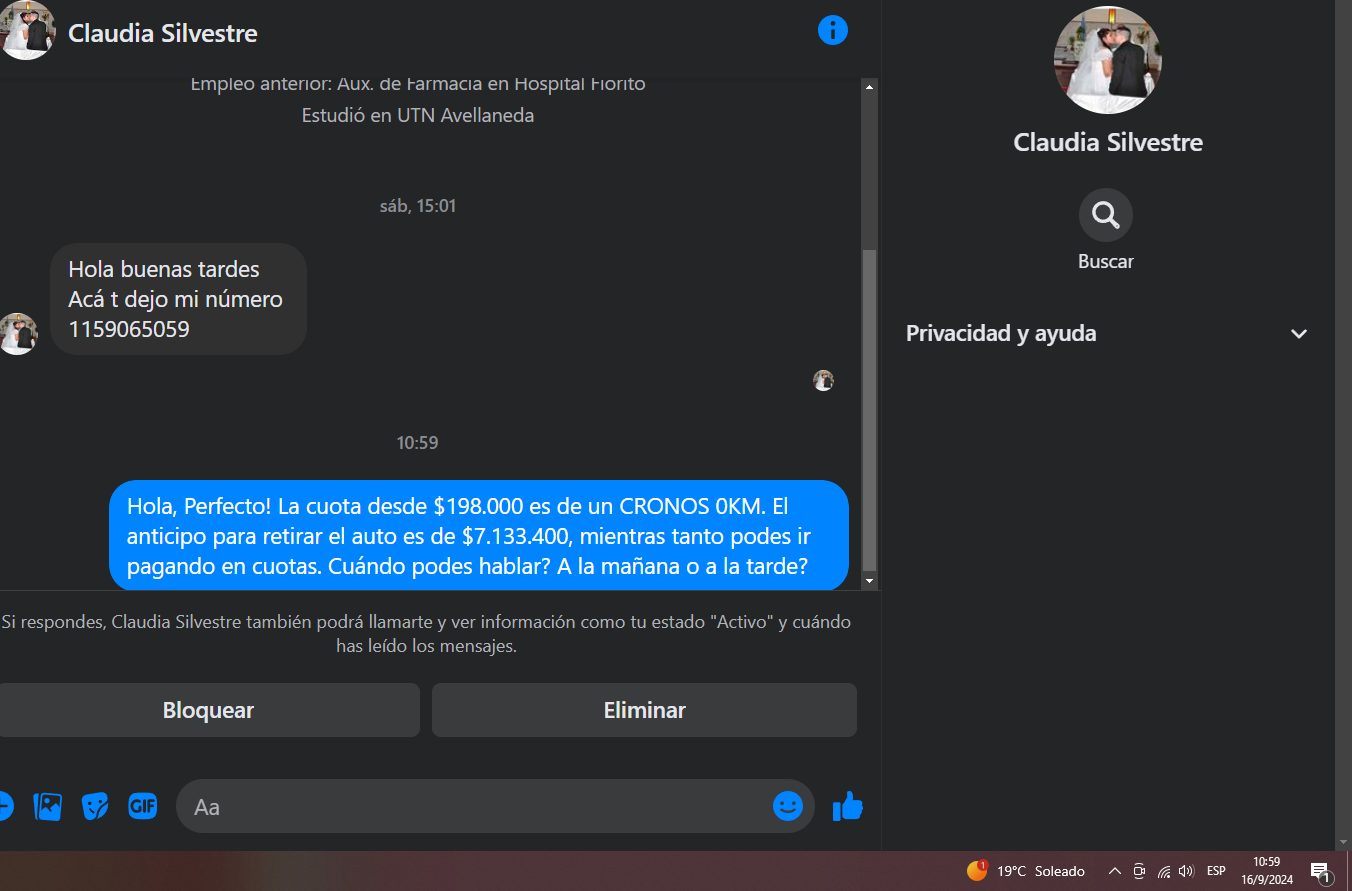This screenshot has width=1352, height=891.
Task: Click chat scrollbar down arrow
Action: click(x=869, y=581)
